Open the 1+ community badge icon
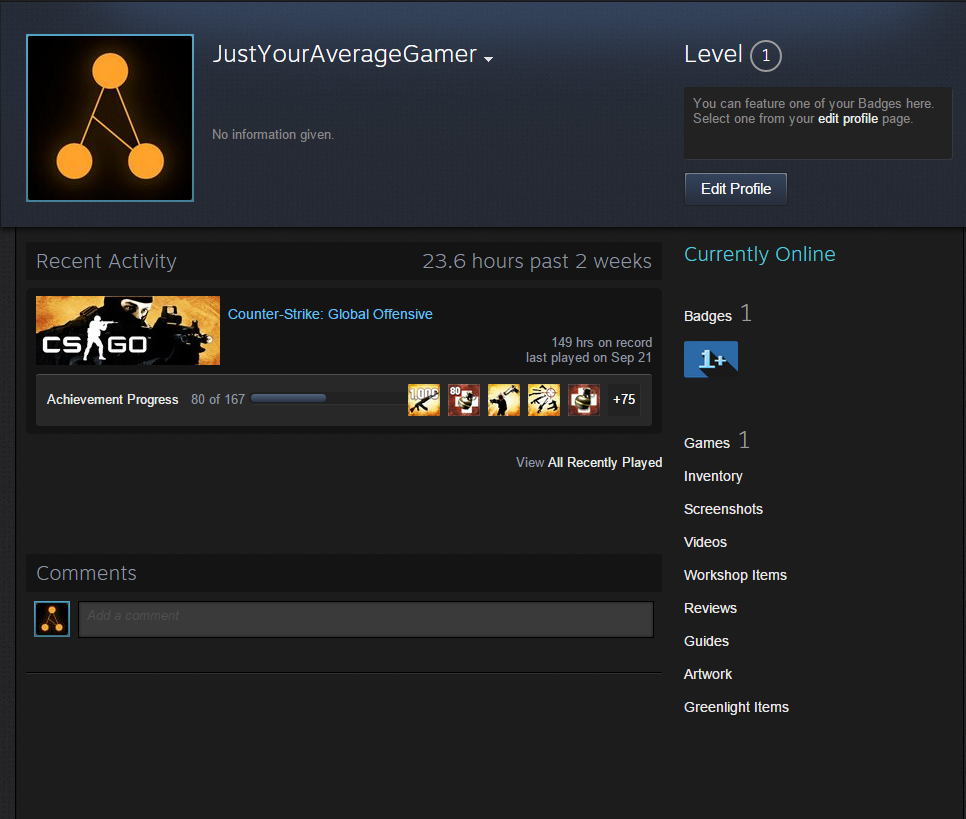 click(x=711, y=359)
